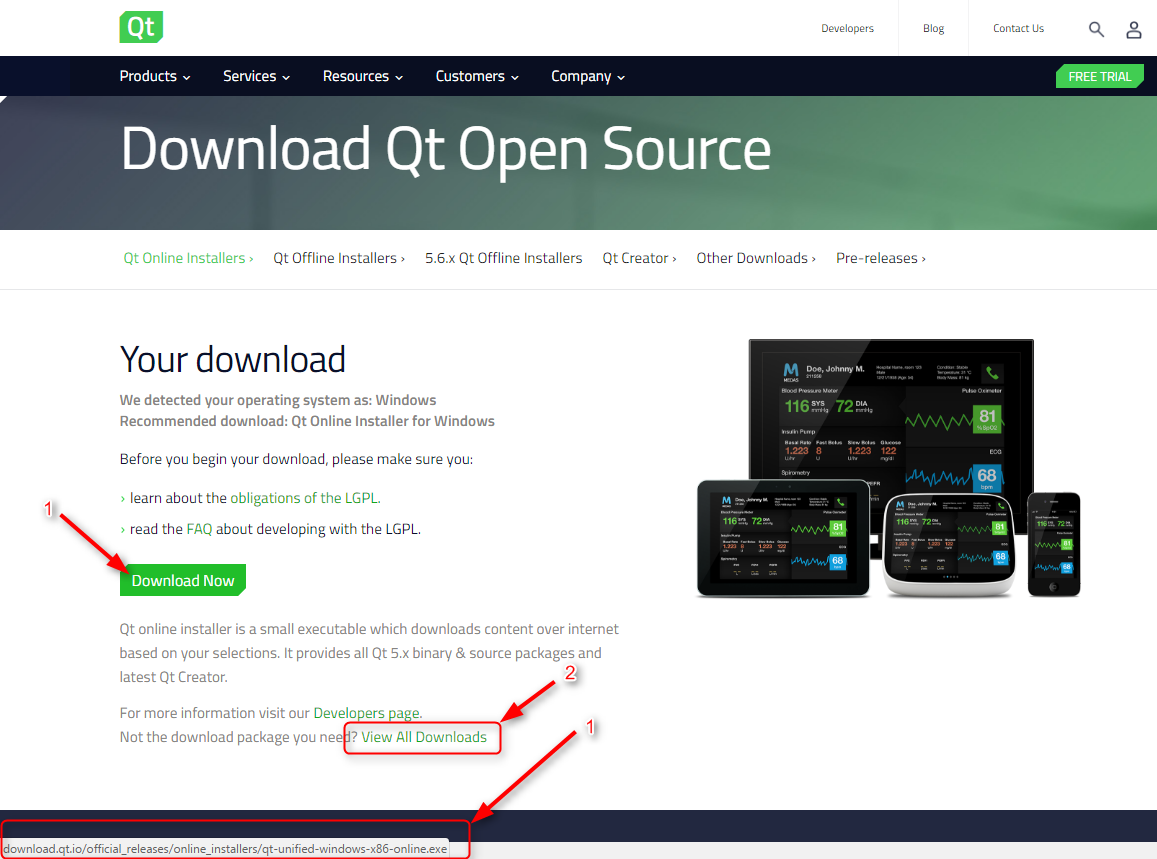This screenshot has width=1157, height=859.
Task: Click the red arrow-marked Download Now button
Action: [182, 580]
